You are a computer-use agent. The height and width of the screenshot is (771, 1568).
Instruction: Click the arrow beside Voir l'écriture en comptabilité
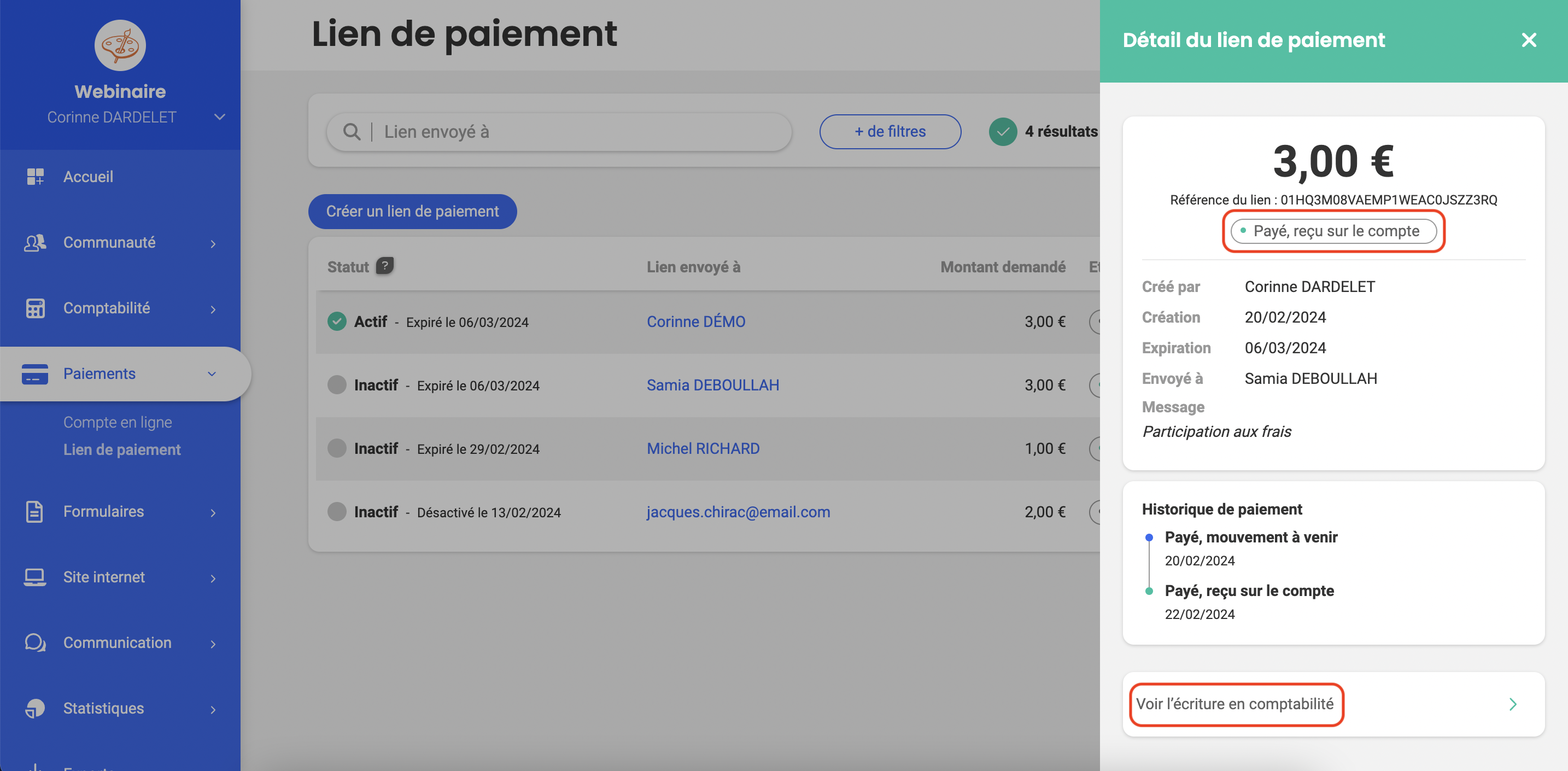tap(1513, 705)
